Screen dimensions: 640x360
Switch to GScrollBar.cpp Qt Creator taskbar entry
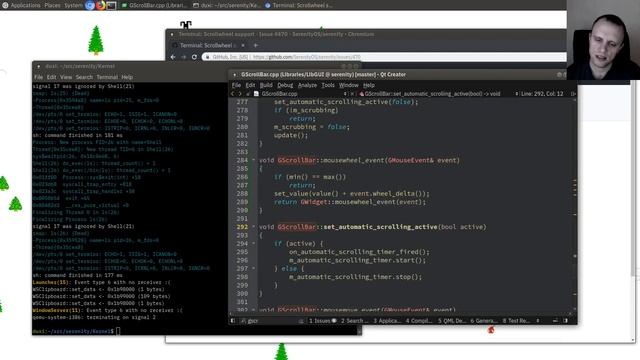(x=154, y=5)
